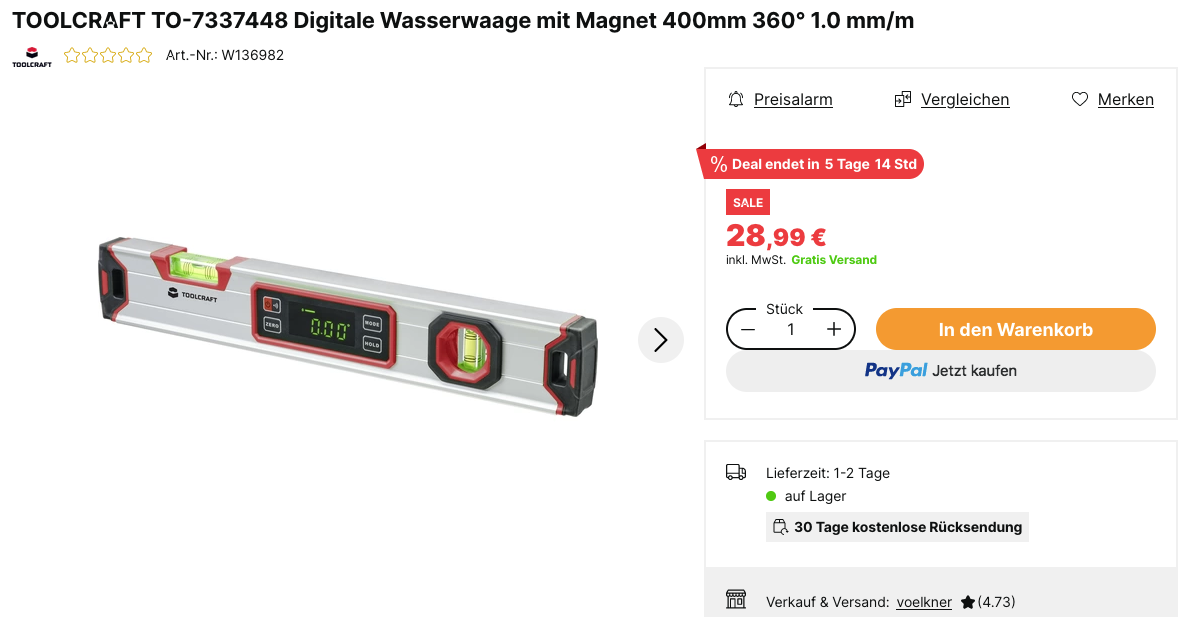
Task: Click the Vergleichen compare icon
Action: [902, 100]
